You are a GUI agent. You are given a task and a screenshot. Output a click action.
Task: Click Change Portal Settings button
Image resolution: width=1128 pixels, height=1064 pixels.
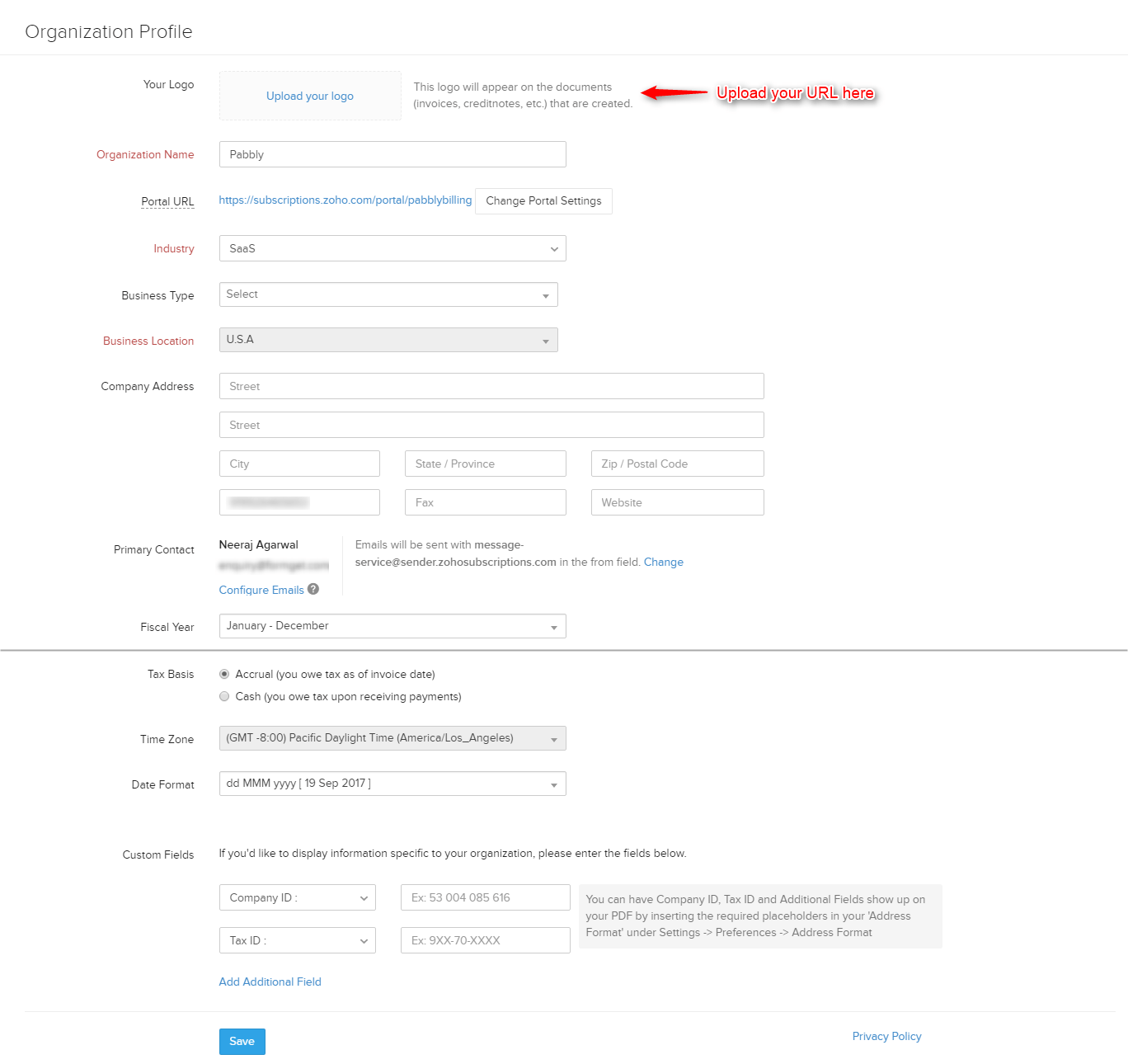point(543,200)
